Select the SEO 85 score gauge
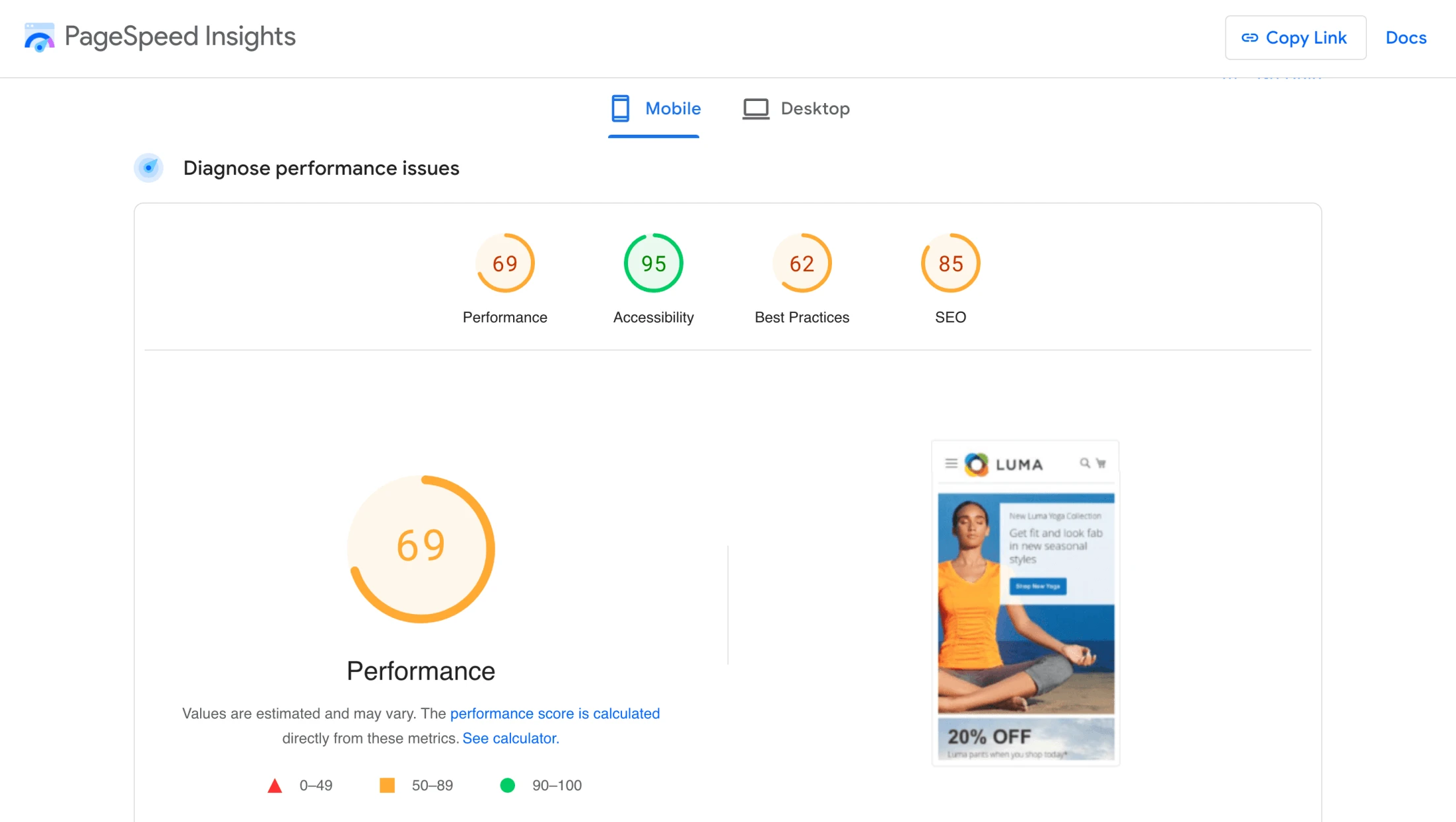Image resolution: width=1456 pixels, height=822 pixels. 950,263
